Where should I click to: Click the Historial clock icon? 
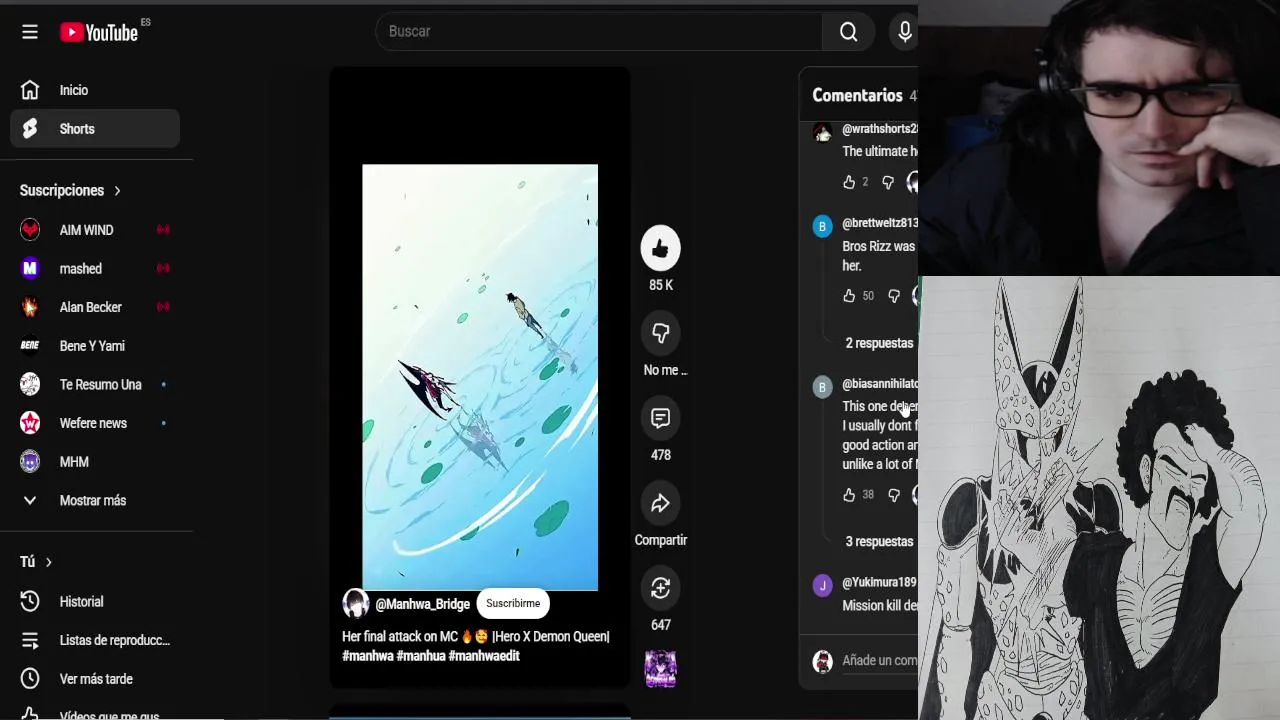[x=30, y=602]
